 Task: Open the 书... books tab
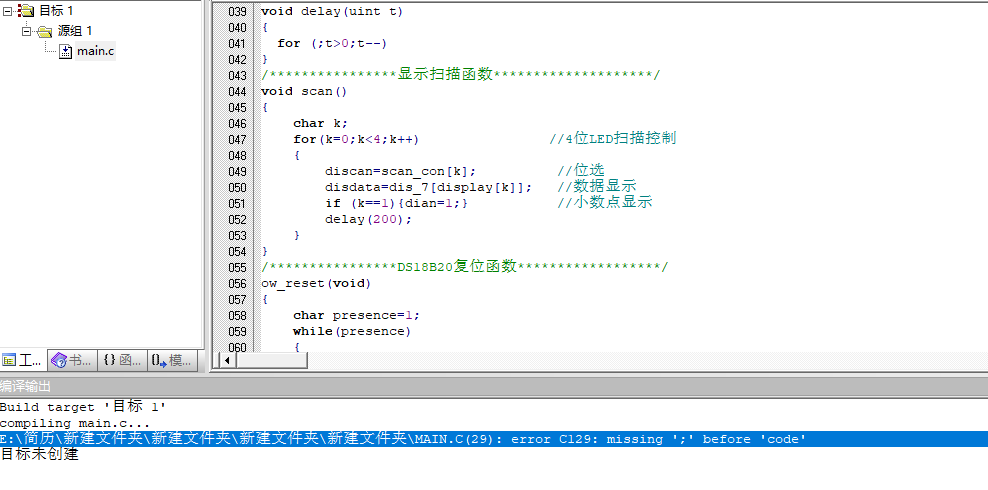click(72, 360)
